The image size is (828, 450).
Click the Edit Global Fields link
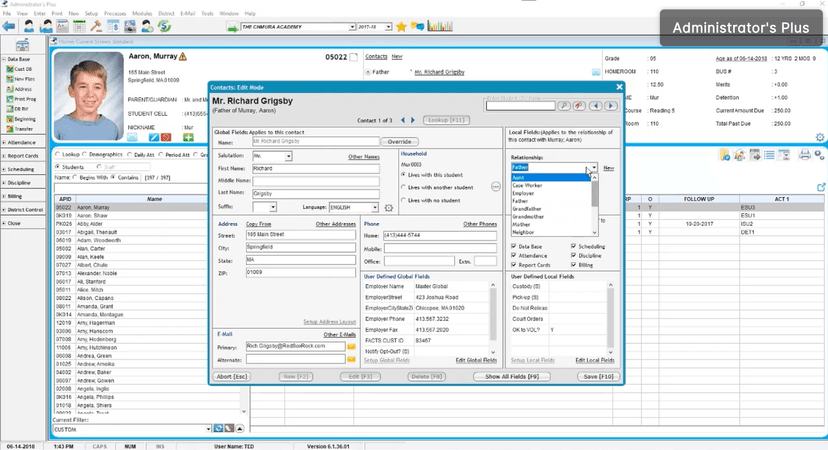click(476, 360)
